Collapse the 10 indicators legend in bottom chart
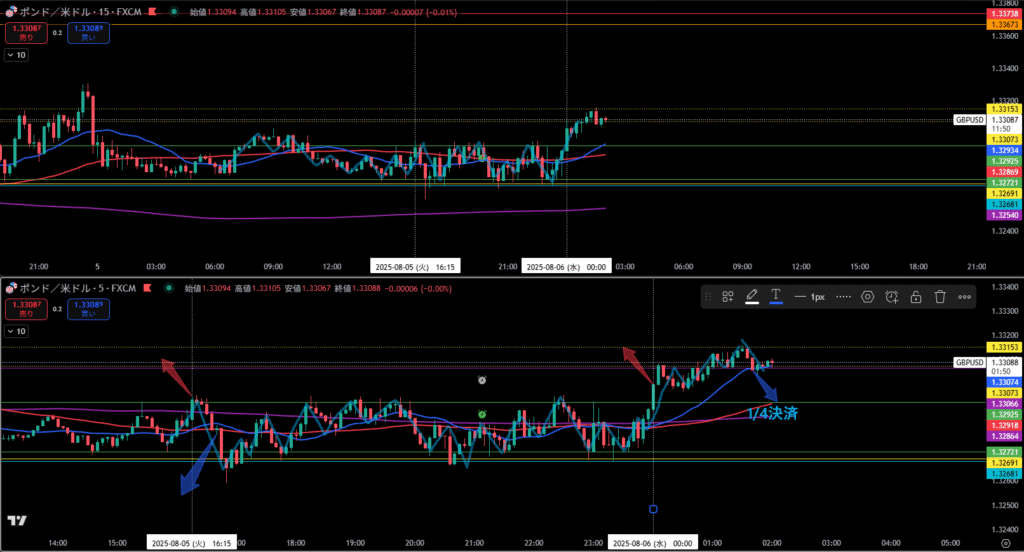The image size is (1024, 552). (x=16, y=331)
